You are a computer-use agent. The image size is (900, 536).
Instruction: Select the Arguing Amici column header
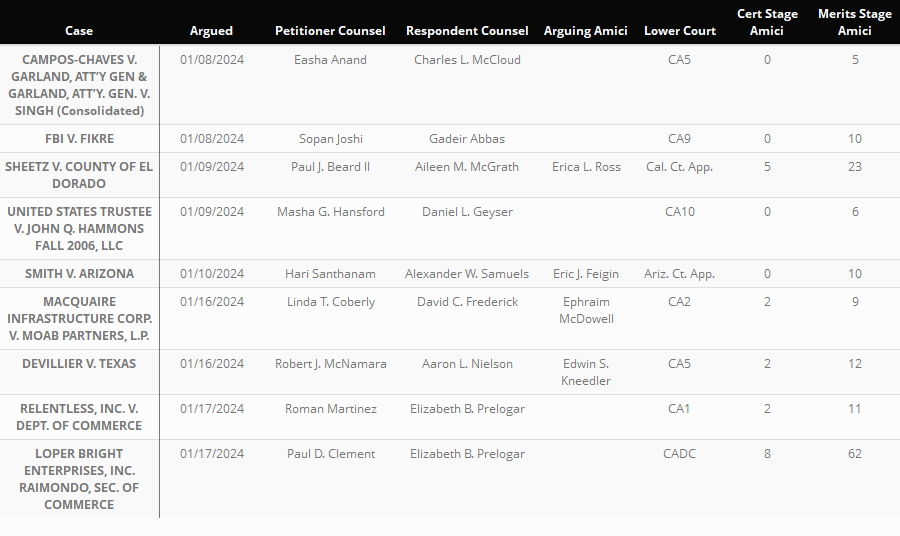point(586,31)
